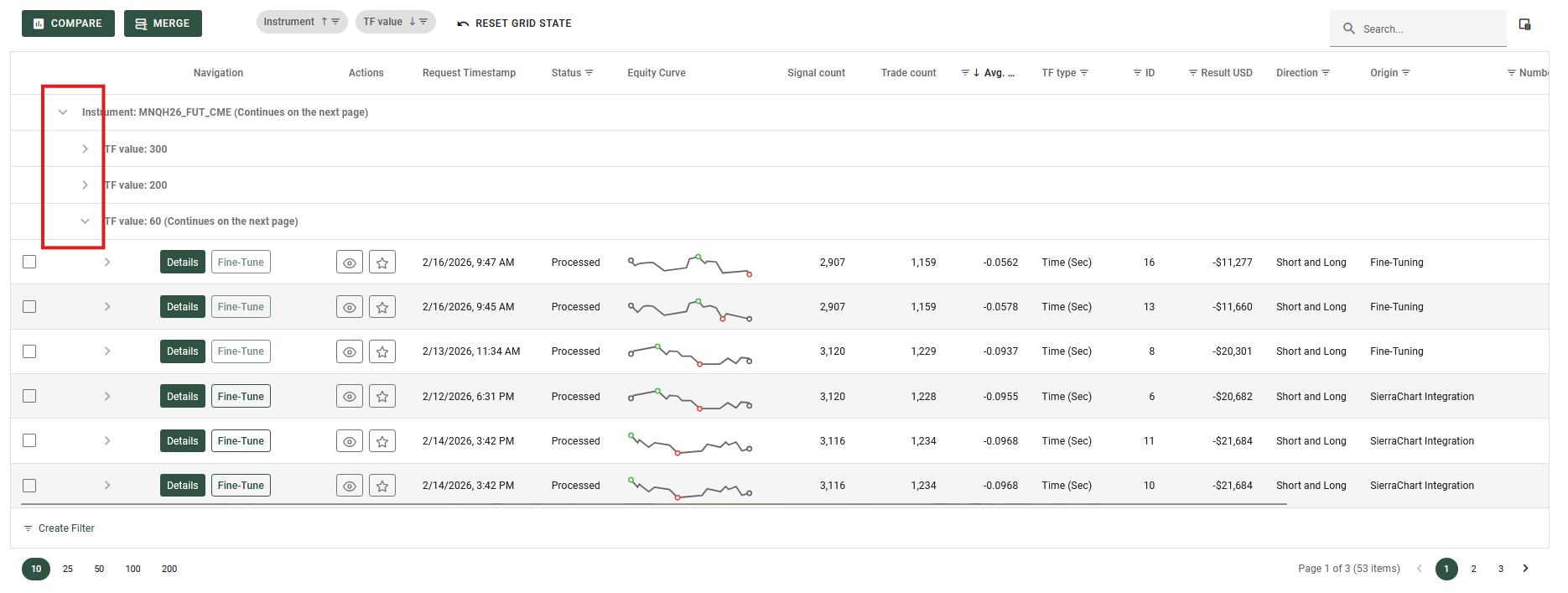Image resolution: width=1568 pixels, height=593 pixels.
Task: Click the search magnifier icon
Action: pos(1349,29)
